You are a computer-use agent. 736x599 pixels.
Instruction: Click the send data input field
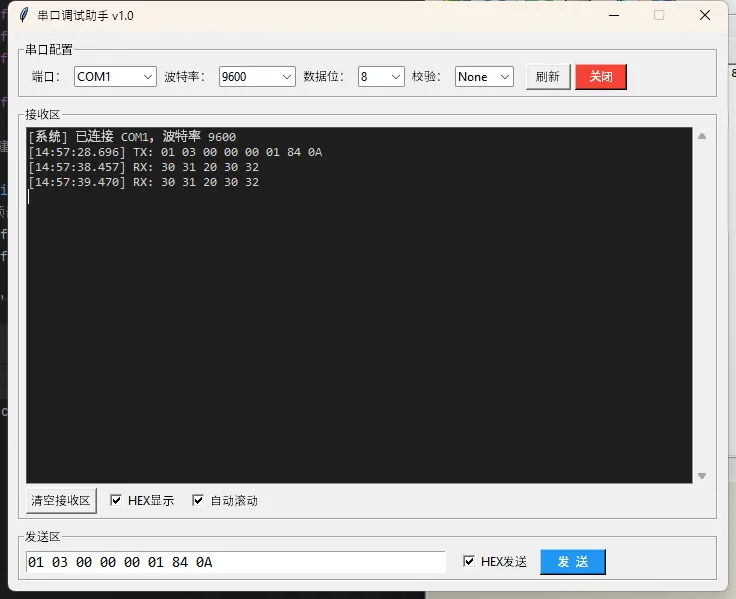click(x=235, y=562)
